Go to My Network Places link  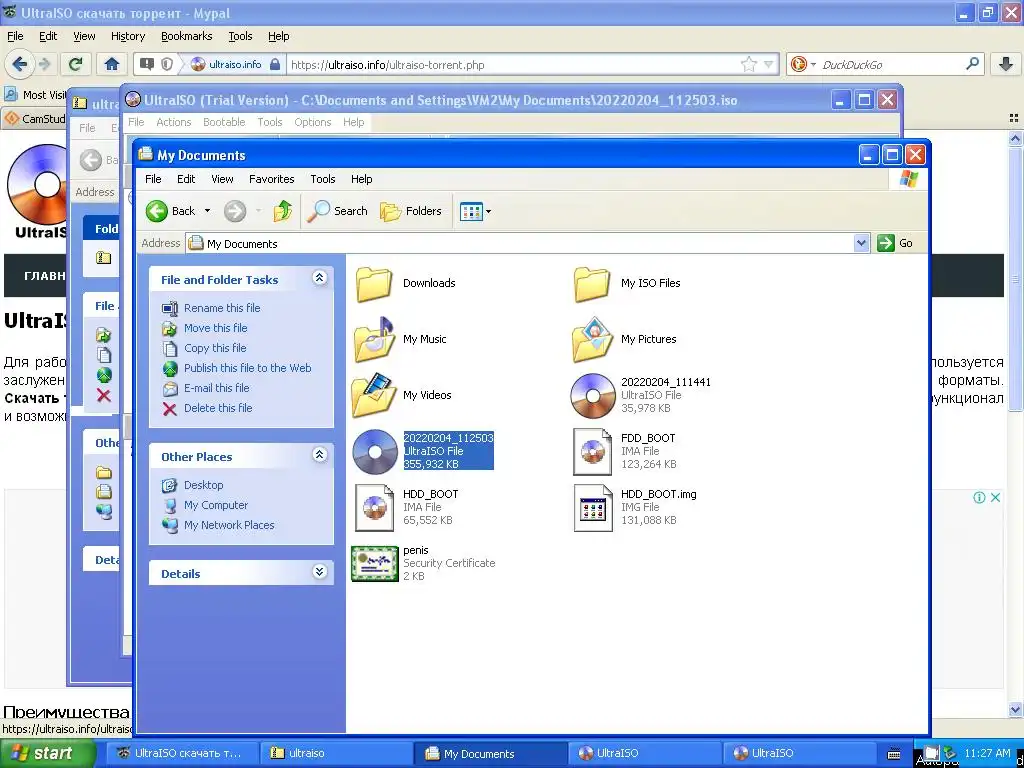[229, 525]
